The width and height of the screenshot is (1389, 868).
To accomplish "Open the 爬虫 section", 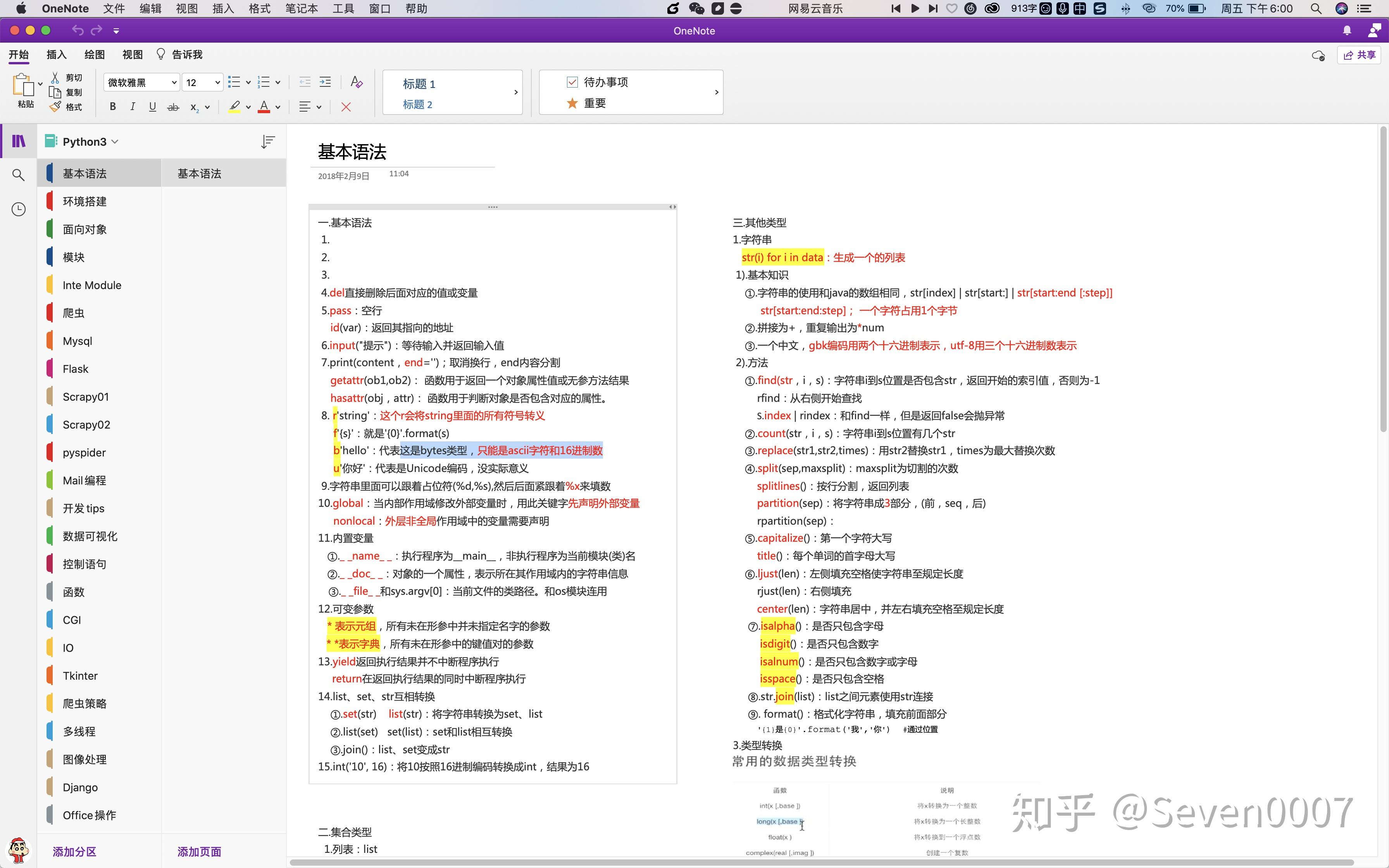I will 99,313.
